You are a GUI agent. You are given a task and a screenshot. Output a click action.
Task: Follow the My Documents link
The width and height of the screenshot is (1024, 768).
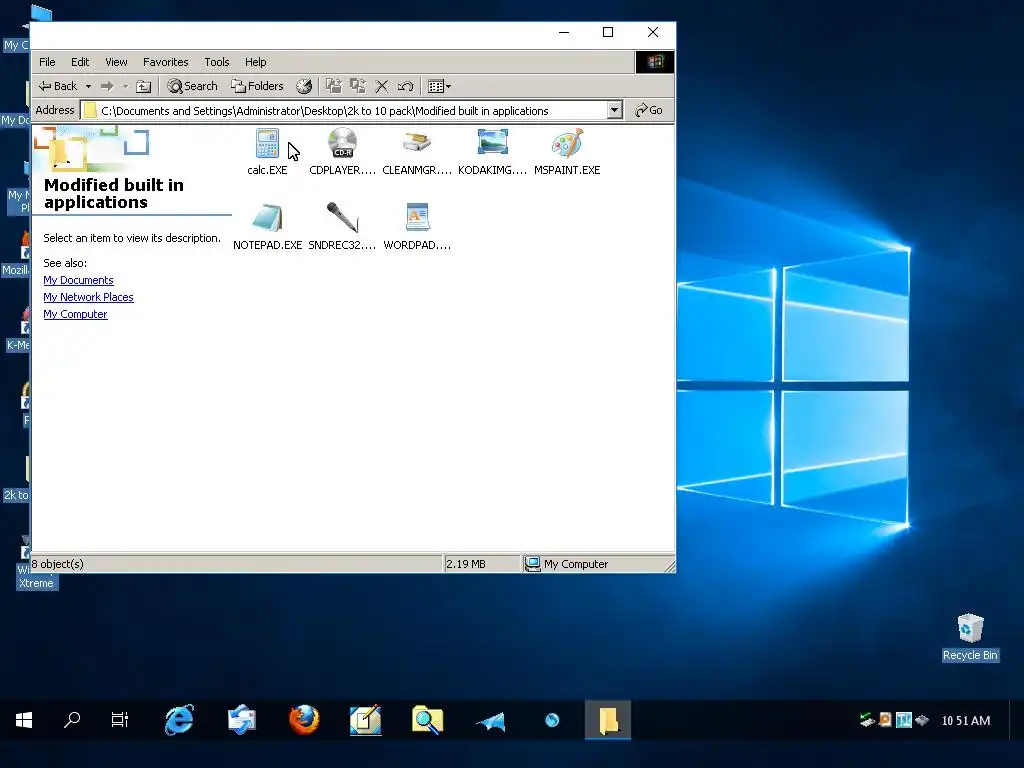coord(78,280)
